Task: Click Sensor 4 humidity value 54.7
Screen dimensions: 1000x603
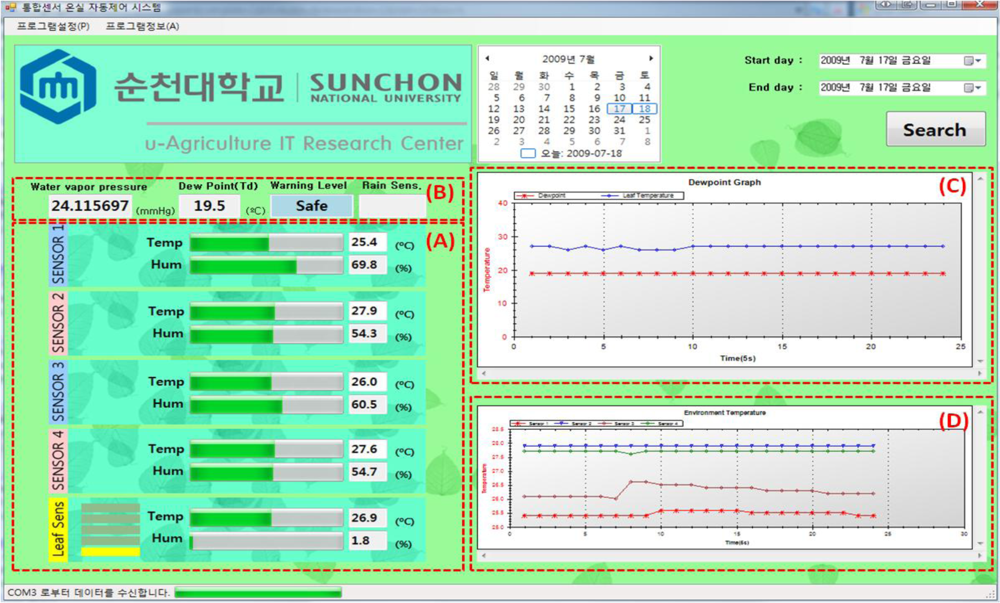Action: point(367,472)
